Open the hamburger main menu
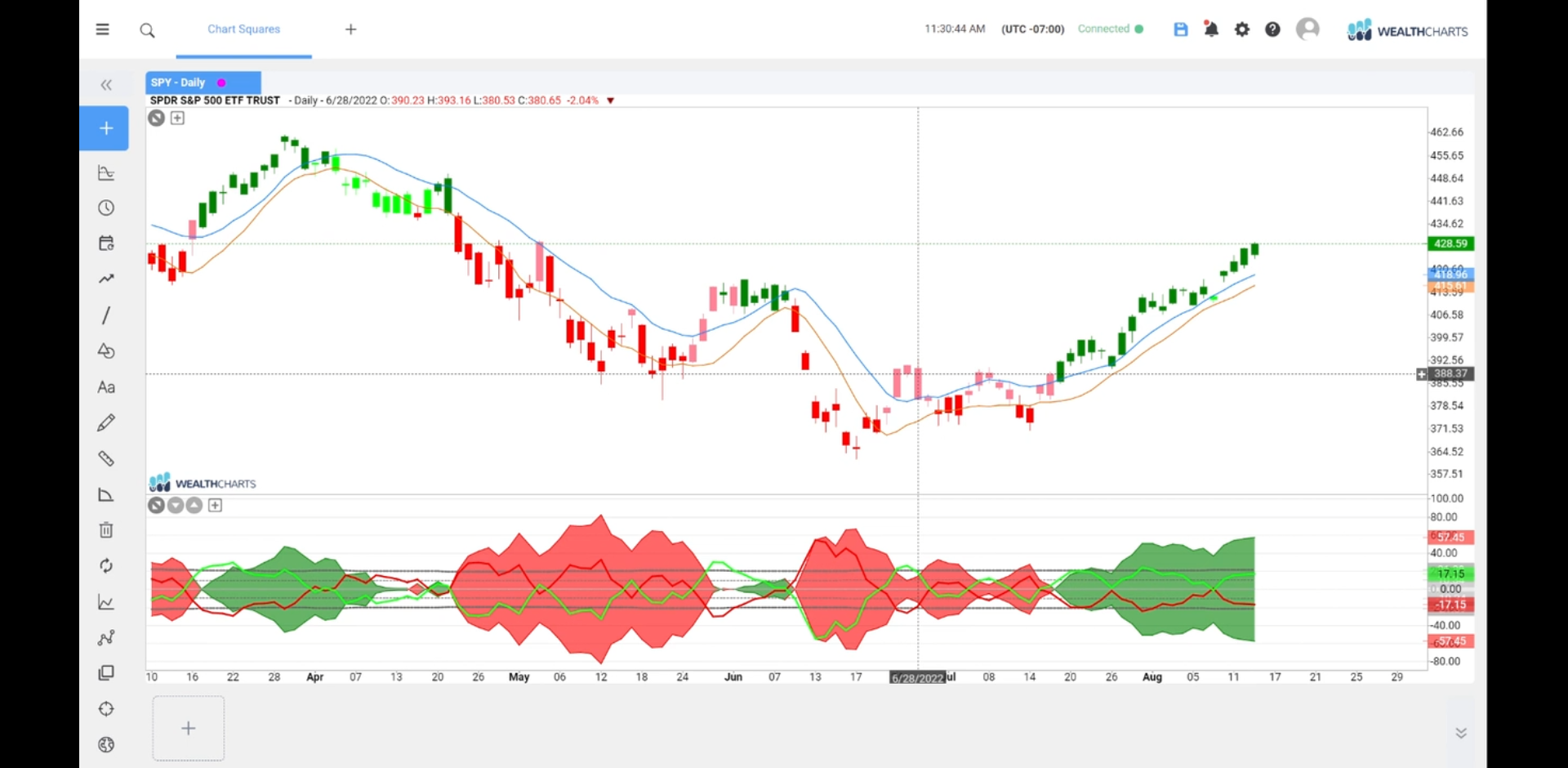1568x768 pixels. (102, 29)
